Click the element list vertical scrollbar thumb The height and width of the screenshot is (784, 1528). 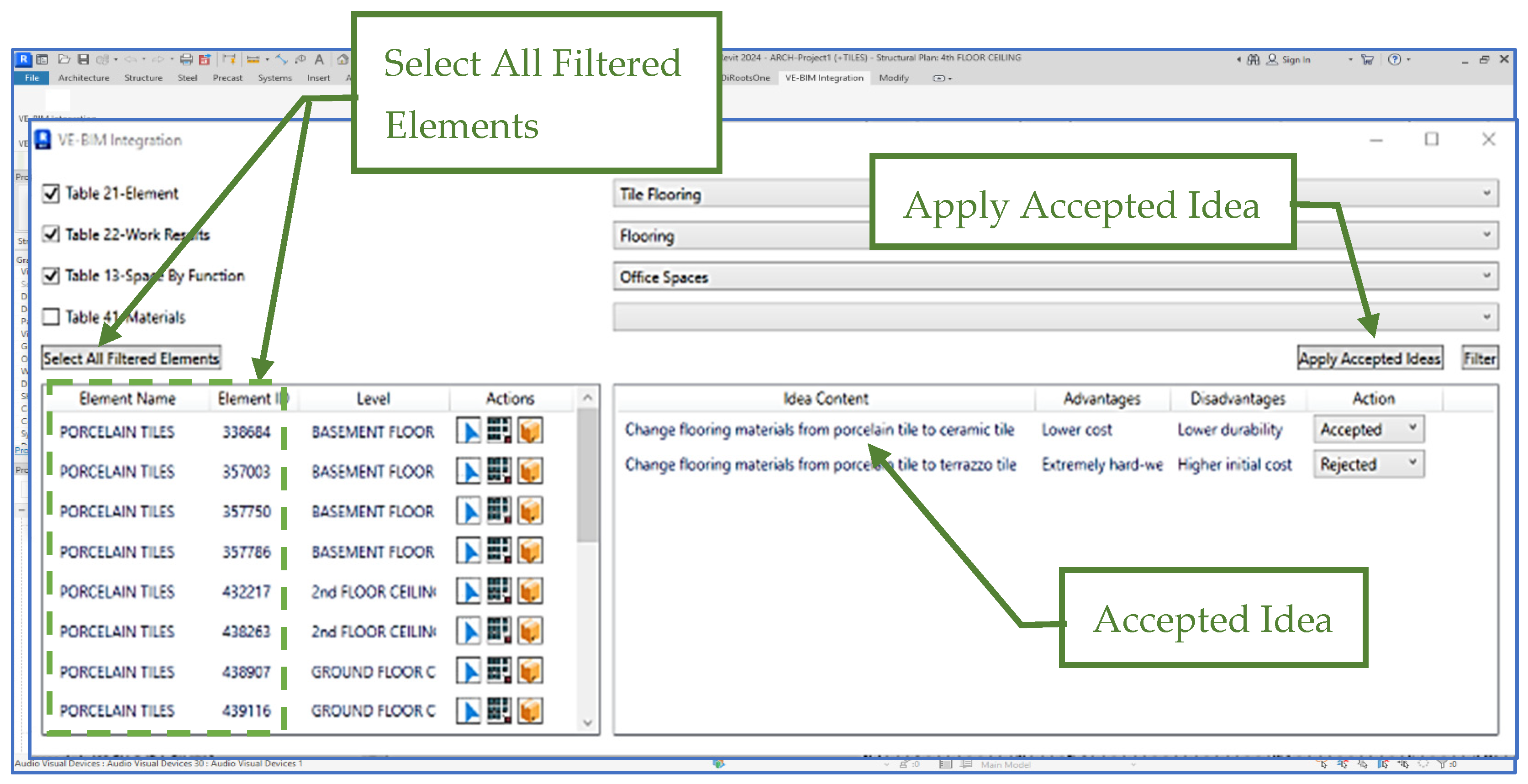[x=587, y=474]
